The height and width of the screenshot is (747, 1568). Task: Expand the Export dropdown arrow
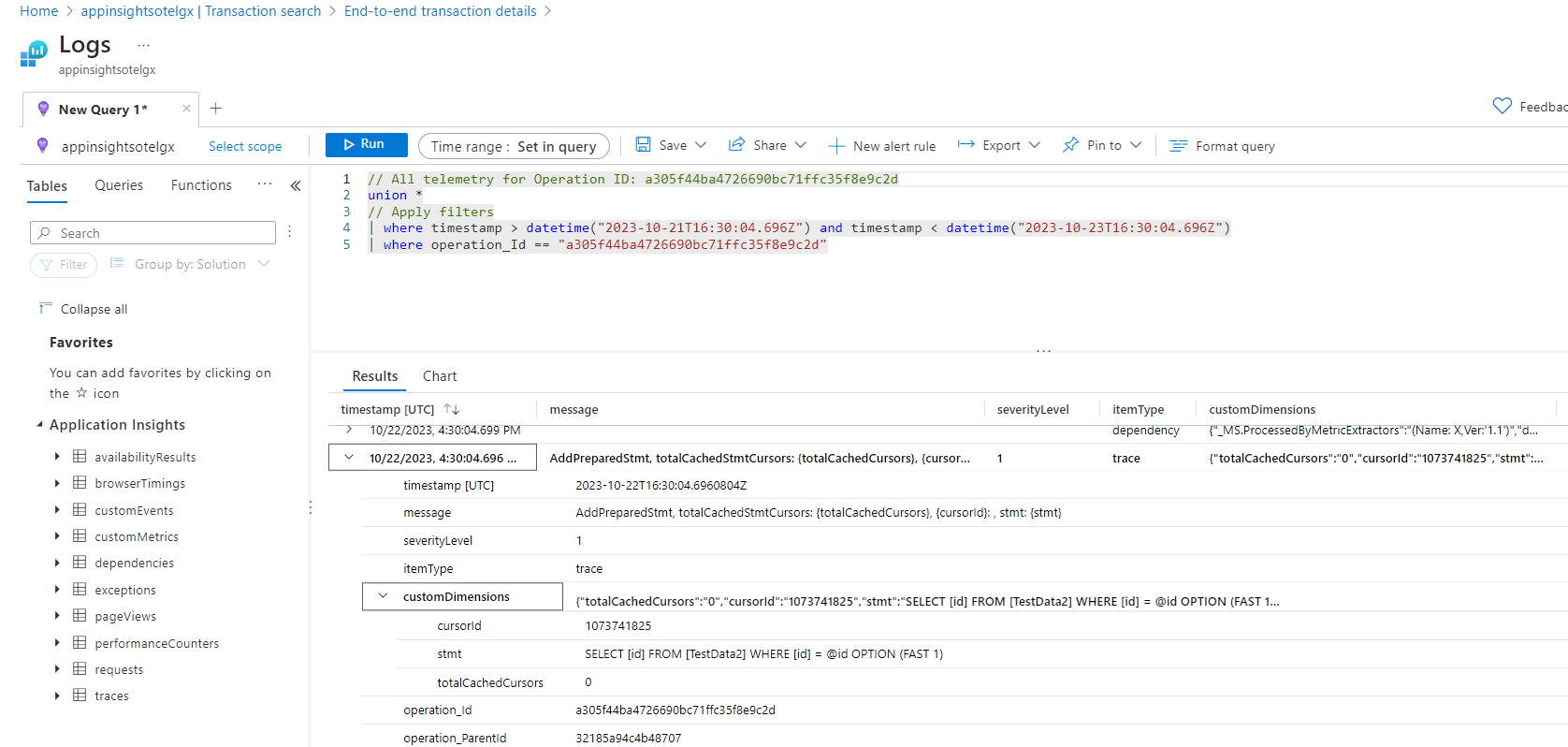click(x=1035, y=145)
